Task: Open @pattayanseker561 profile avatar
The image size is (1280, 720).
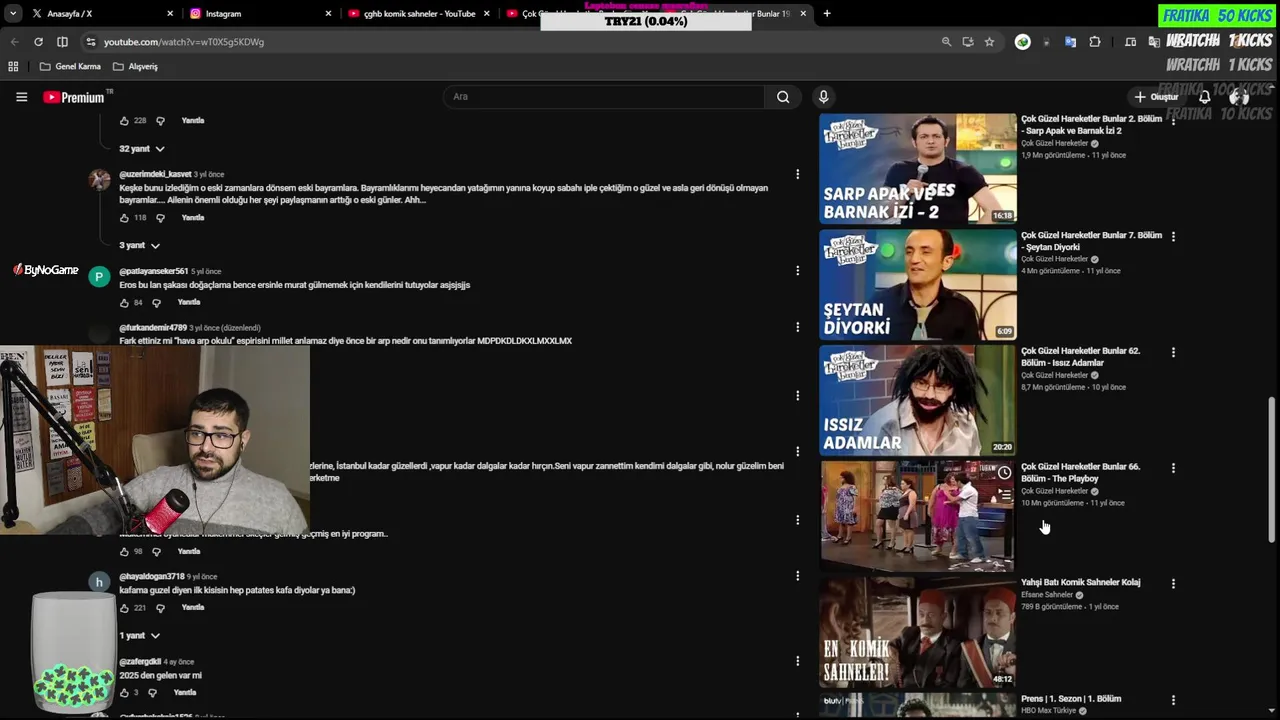Action: coord(99,278)
